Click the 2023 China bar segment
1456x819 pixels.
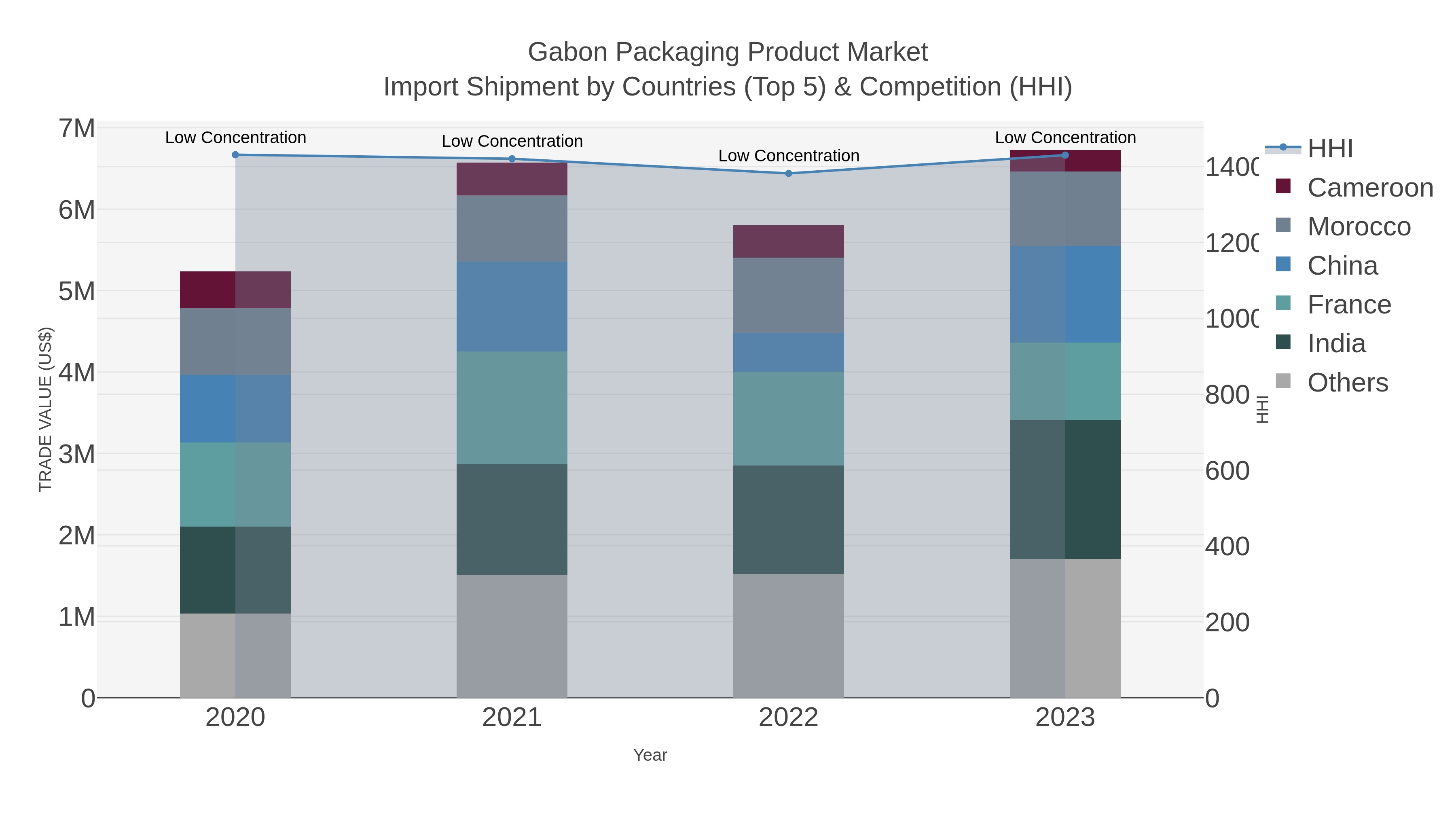(1065, 294)
